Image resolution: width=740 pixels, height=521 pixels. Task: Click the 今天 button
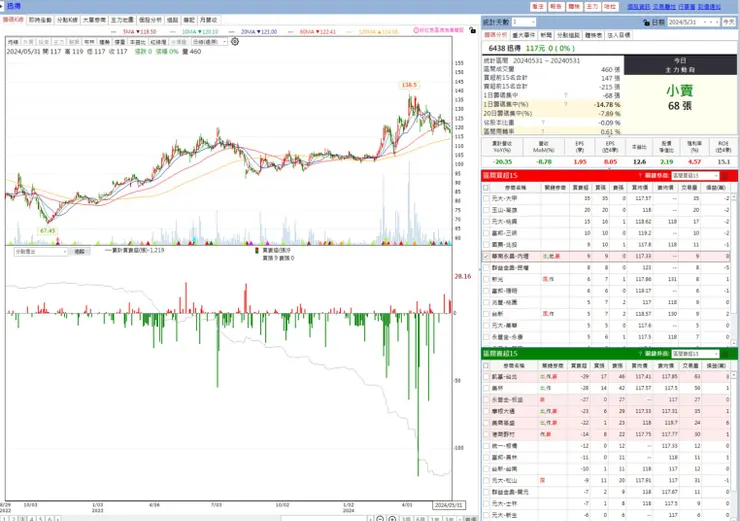coord(729,22)
